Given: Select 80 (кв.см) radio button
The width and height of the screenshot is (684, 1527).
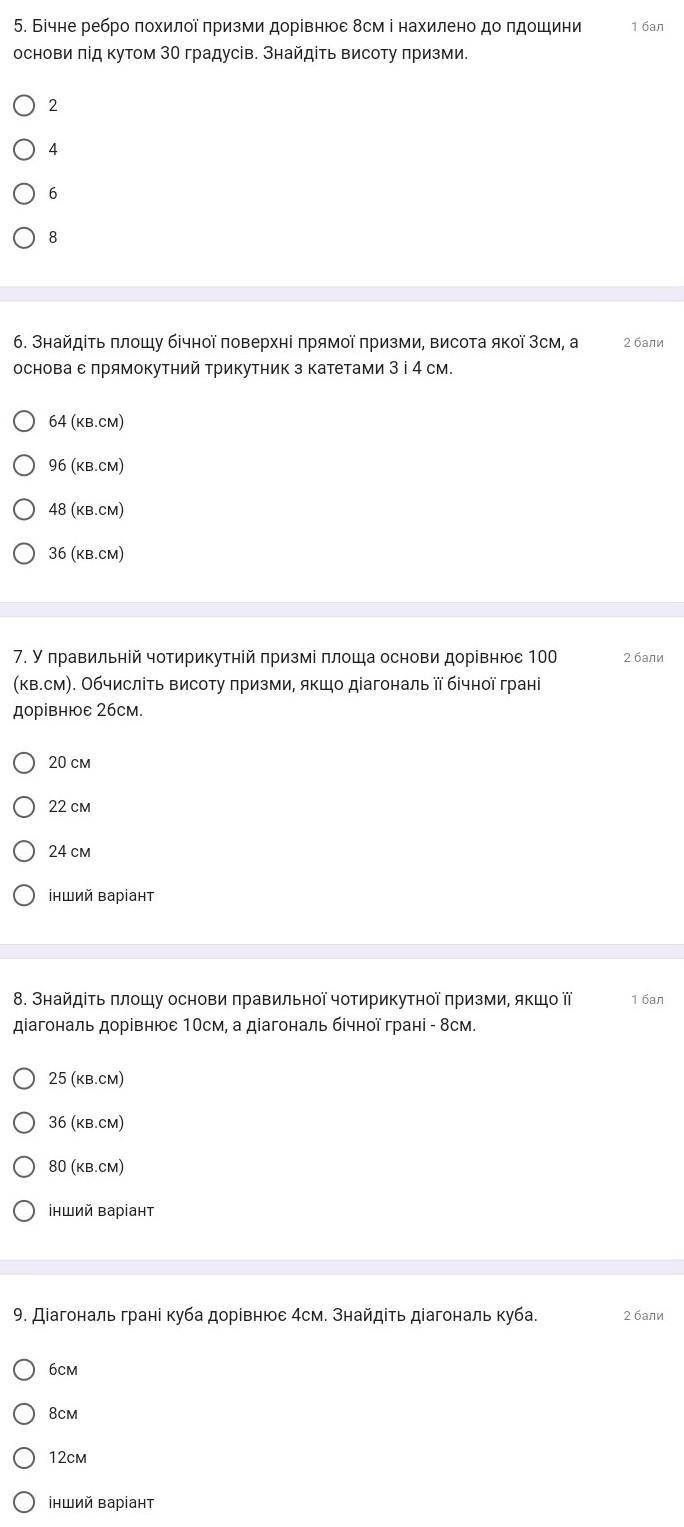Looking at the screenshot, I should click(x=24, y=1166).
